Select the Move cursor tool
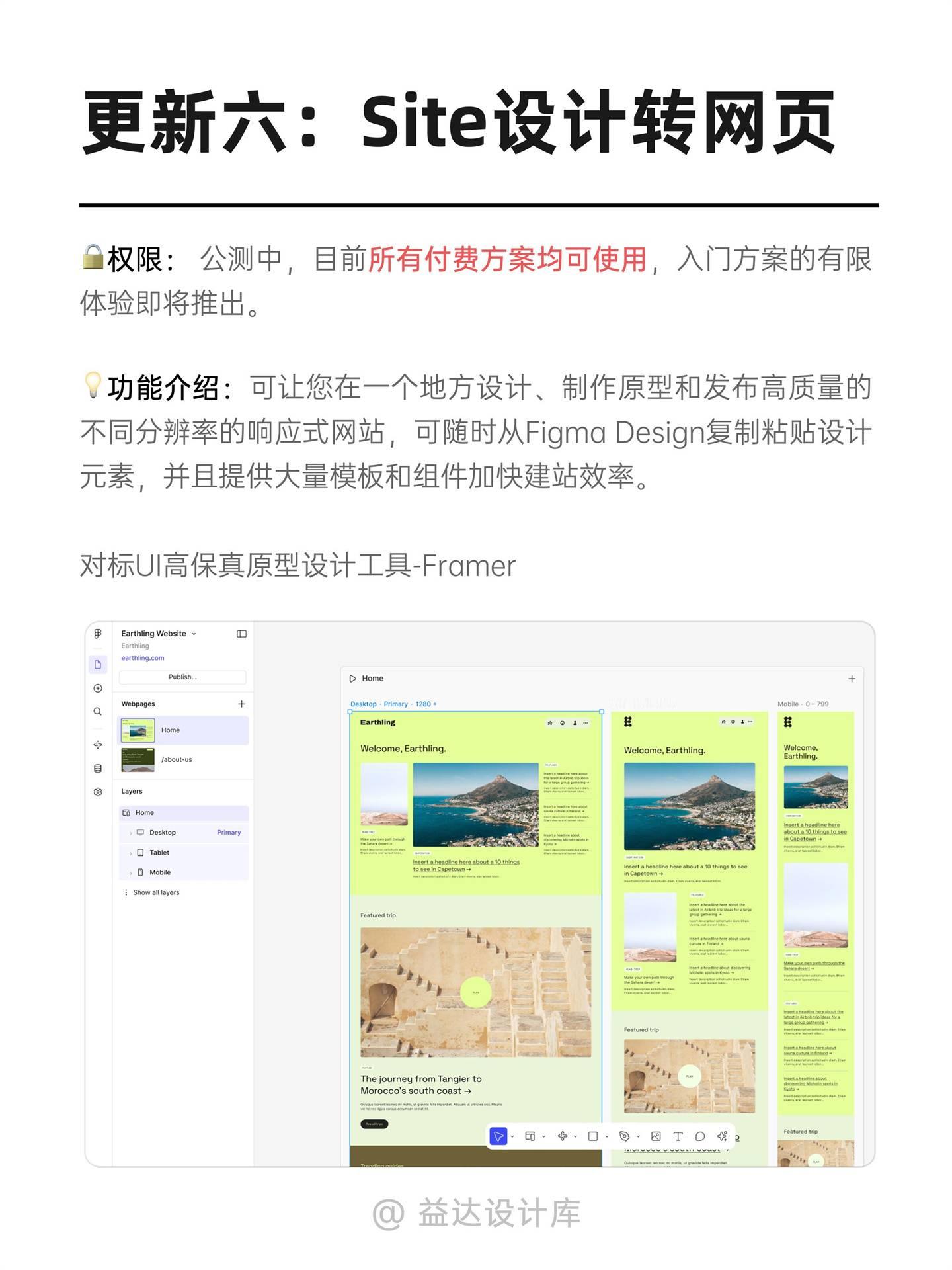Screen dimensions: 952x1270 [x=498, y=1136]
